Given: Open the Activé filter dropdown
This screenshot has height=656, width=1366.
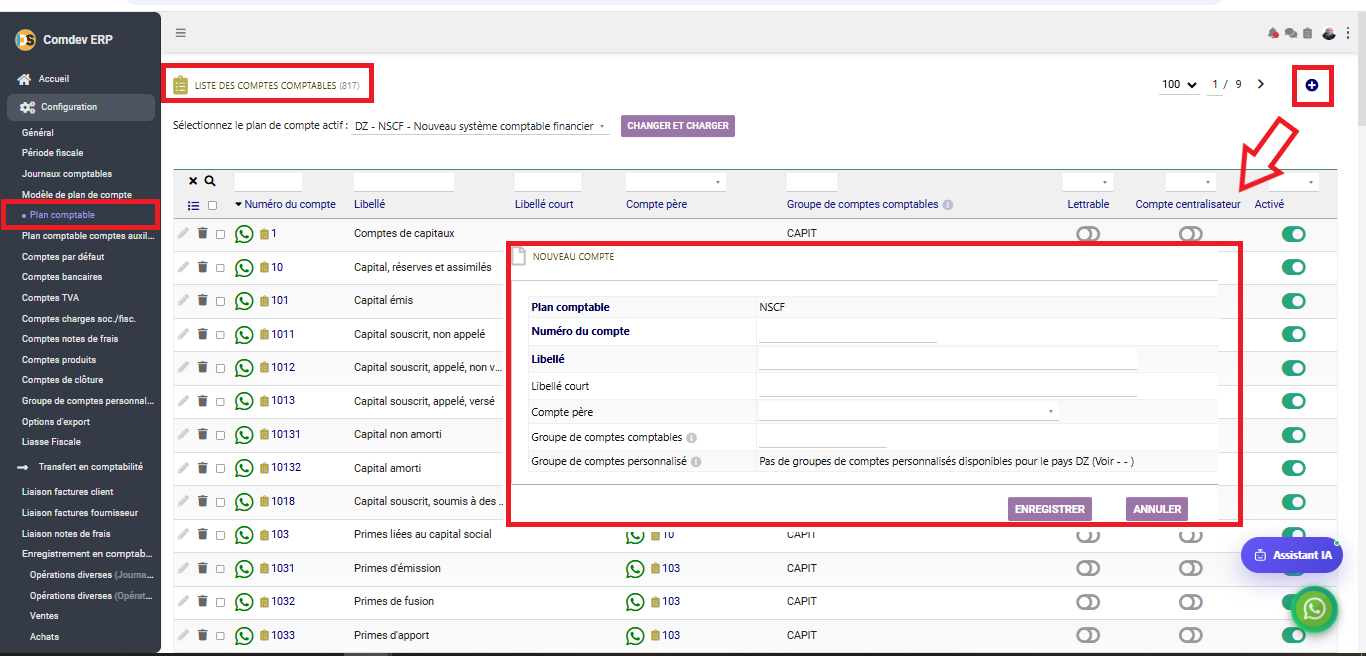Looking at the screenshot, I should (x=1294, y=182).
